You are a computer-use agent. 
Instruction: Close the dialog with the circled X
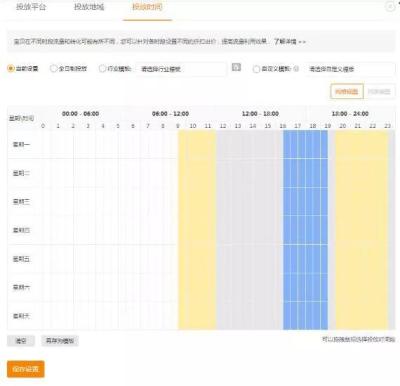390,6
